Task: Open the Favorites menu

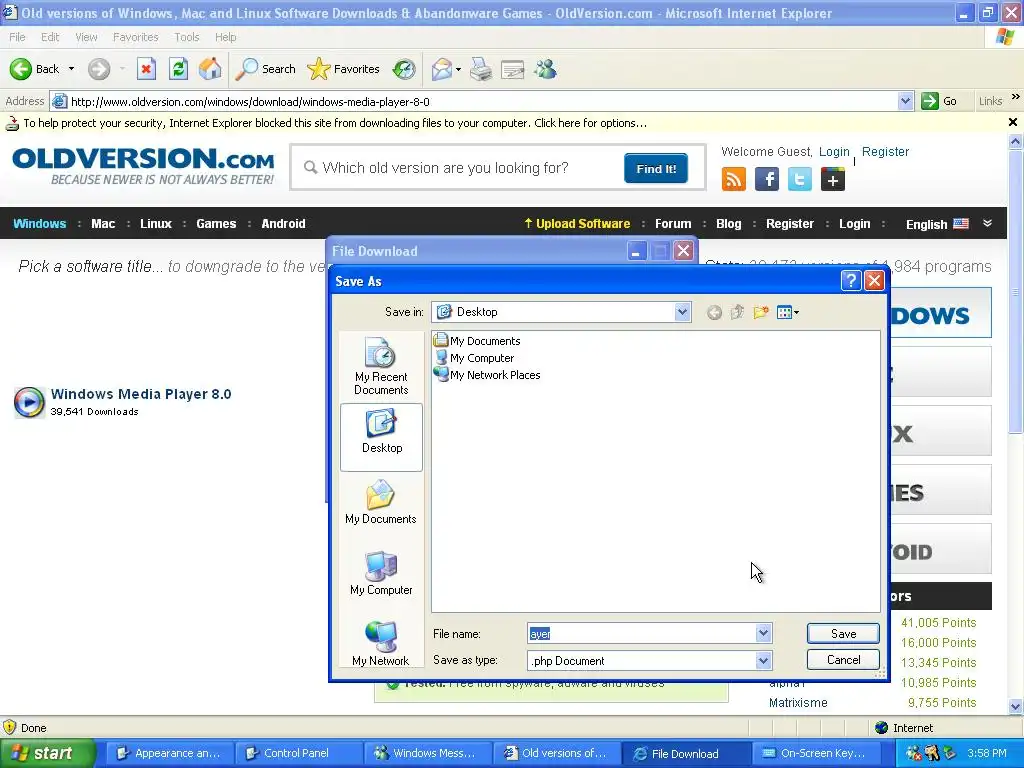Action: [x=135, y=37]
